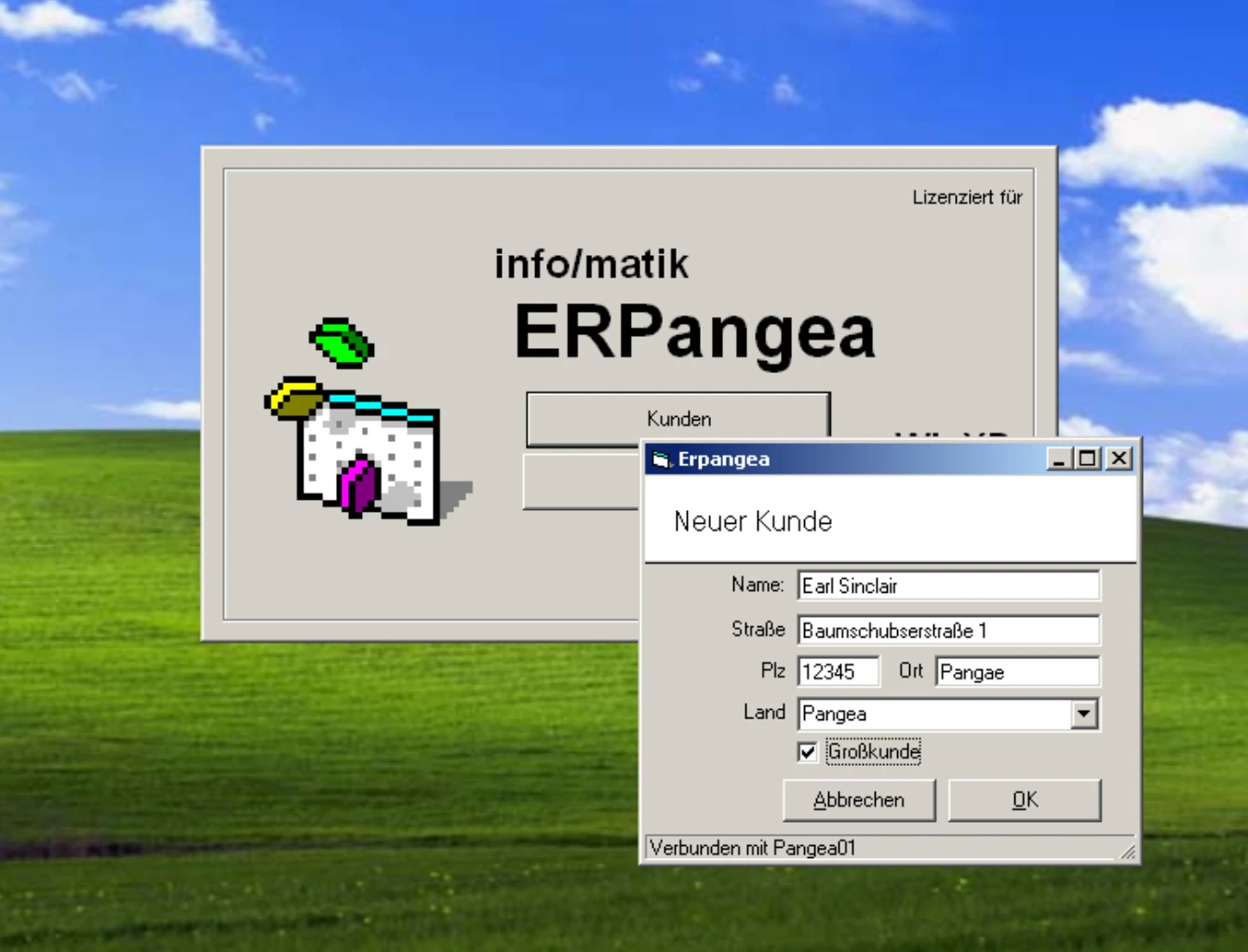
Task: Click the 'Plz' label
Action: click(772, 670)
